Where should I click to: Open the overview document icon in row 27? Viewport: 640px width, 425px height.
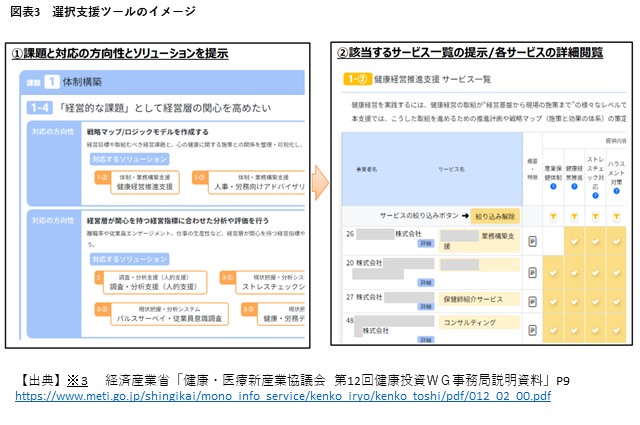point(532,302)
